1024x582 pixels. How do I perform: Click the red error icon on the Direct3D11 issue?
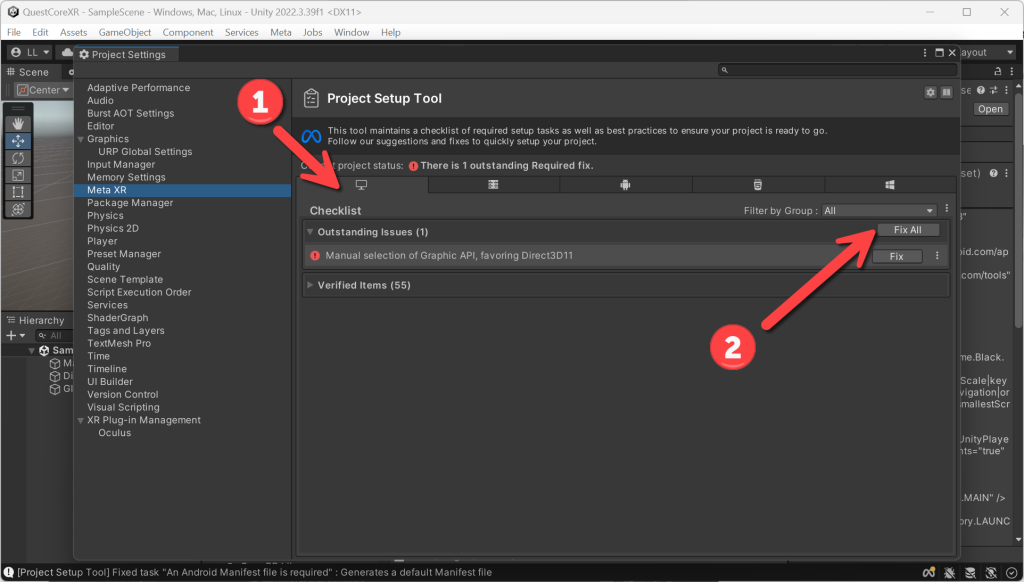315,255
